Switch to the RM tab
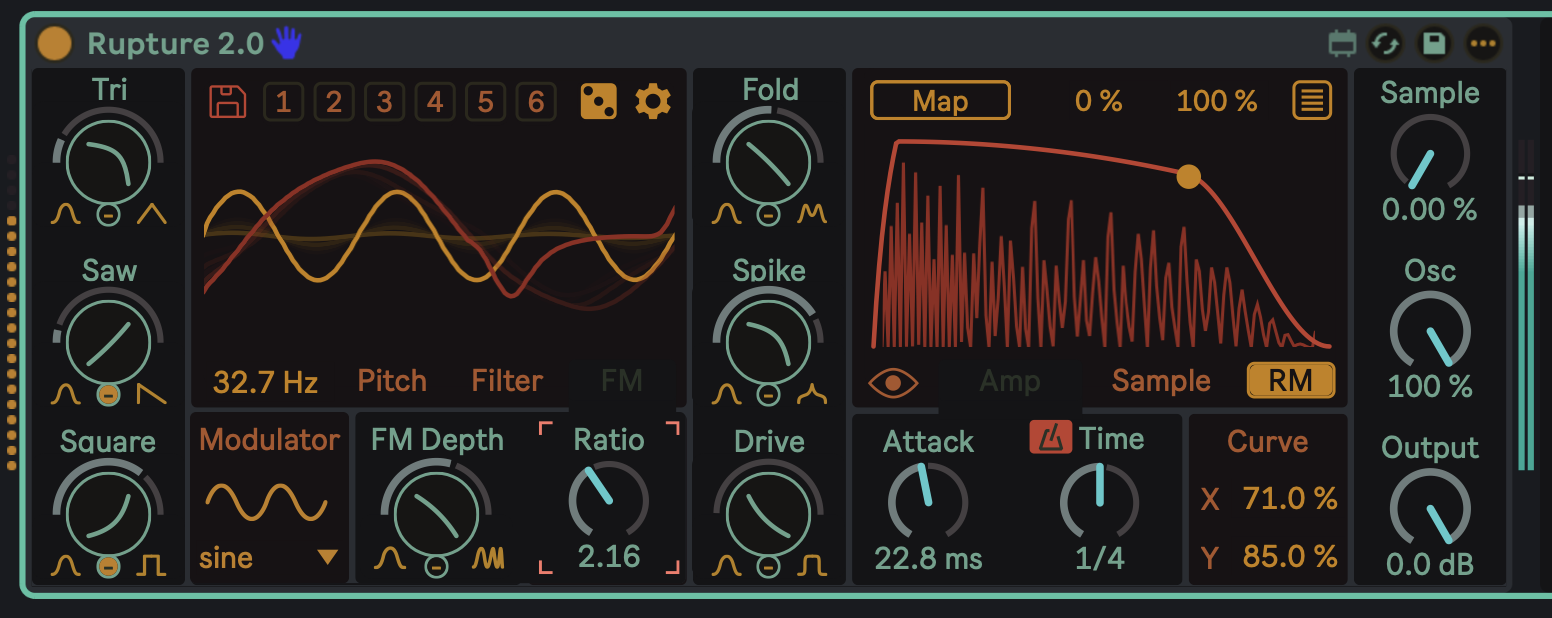Image resolution: width=1552 pixels, height=618 pixels. (x=1291, y=380)
